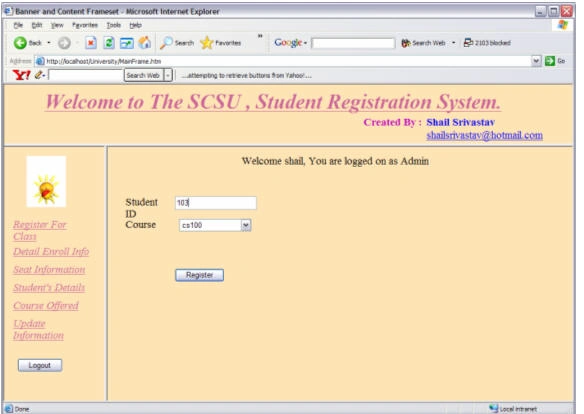Click the Search magnifier toolbar icon
Image resolution: width=584 pixels, height=414 pixels.
coord(166,43)
